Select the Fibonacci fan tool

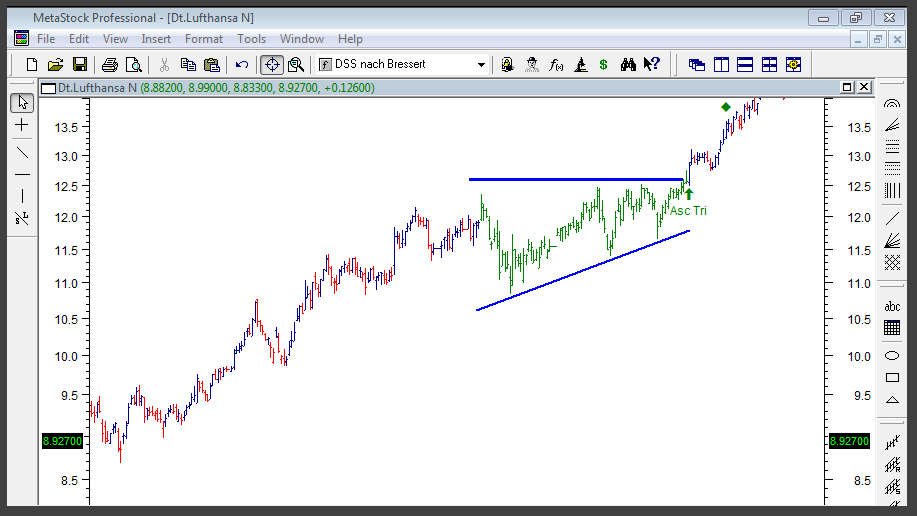point(892,125)
